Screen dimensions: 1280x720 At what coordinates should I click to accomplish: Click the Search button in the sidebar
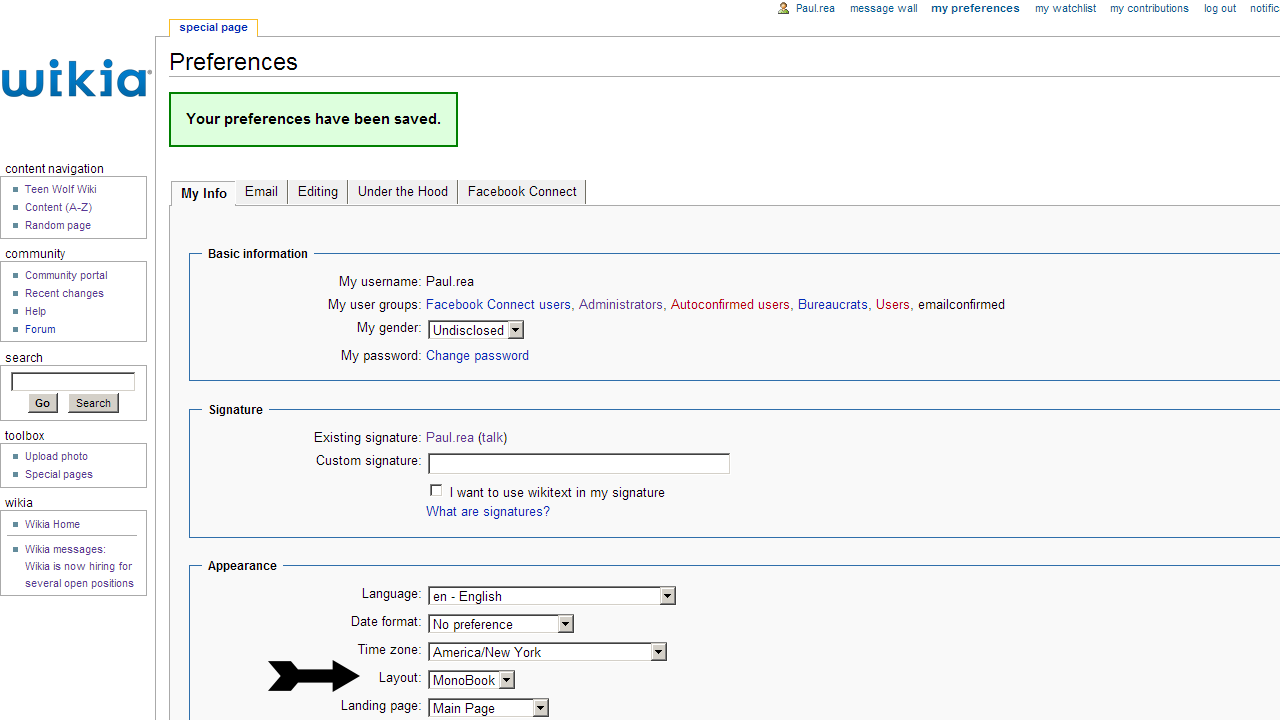93,403
